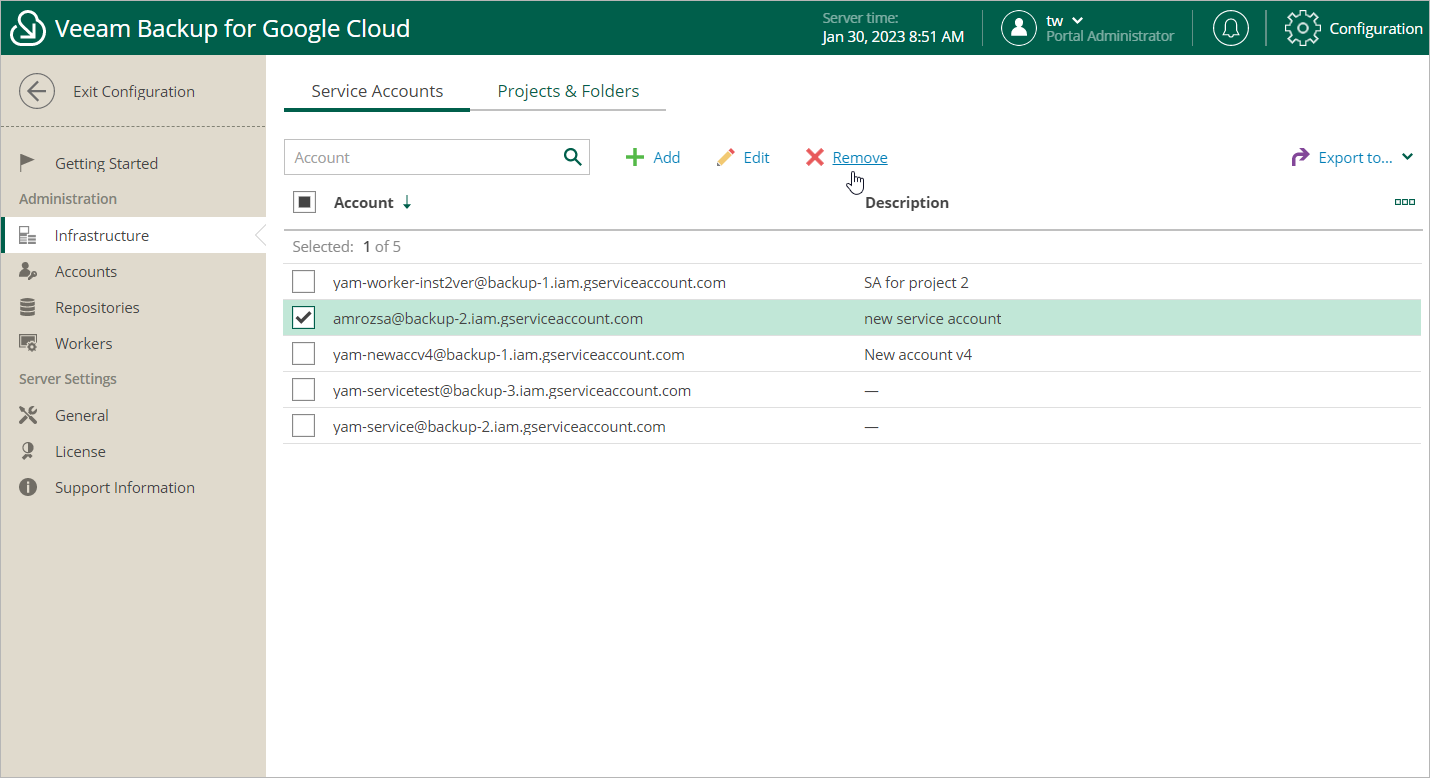Viewport: 1430px width, 778px height.
Task: Click the pencil Edit icon
Action: [x=726, y=158]
